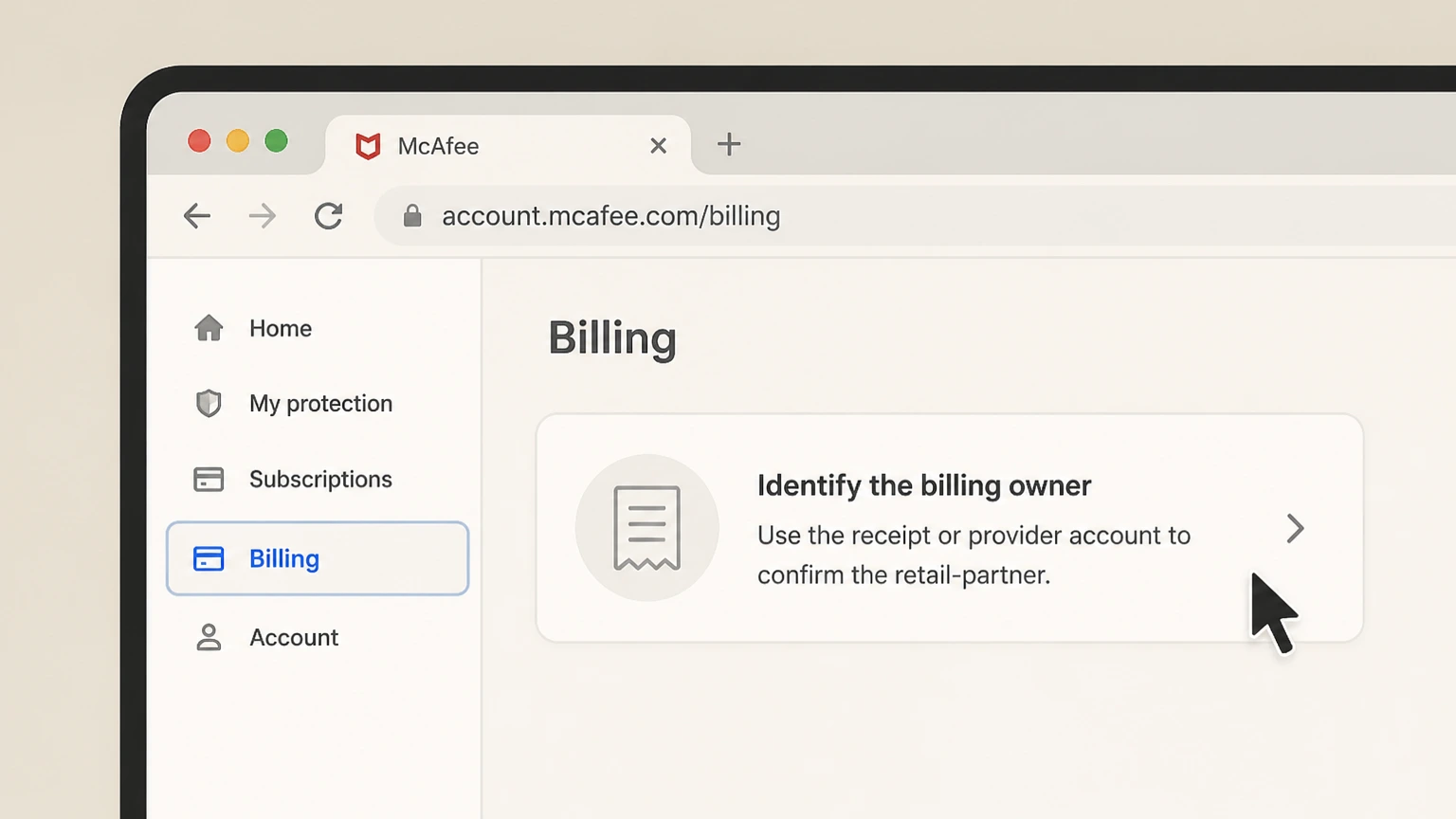Open a new tab with the plus button

click(729, 144)
